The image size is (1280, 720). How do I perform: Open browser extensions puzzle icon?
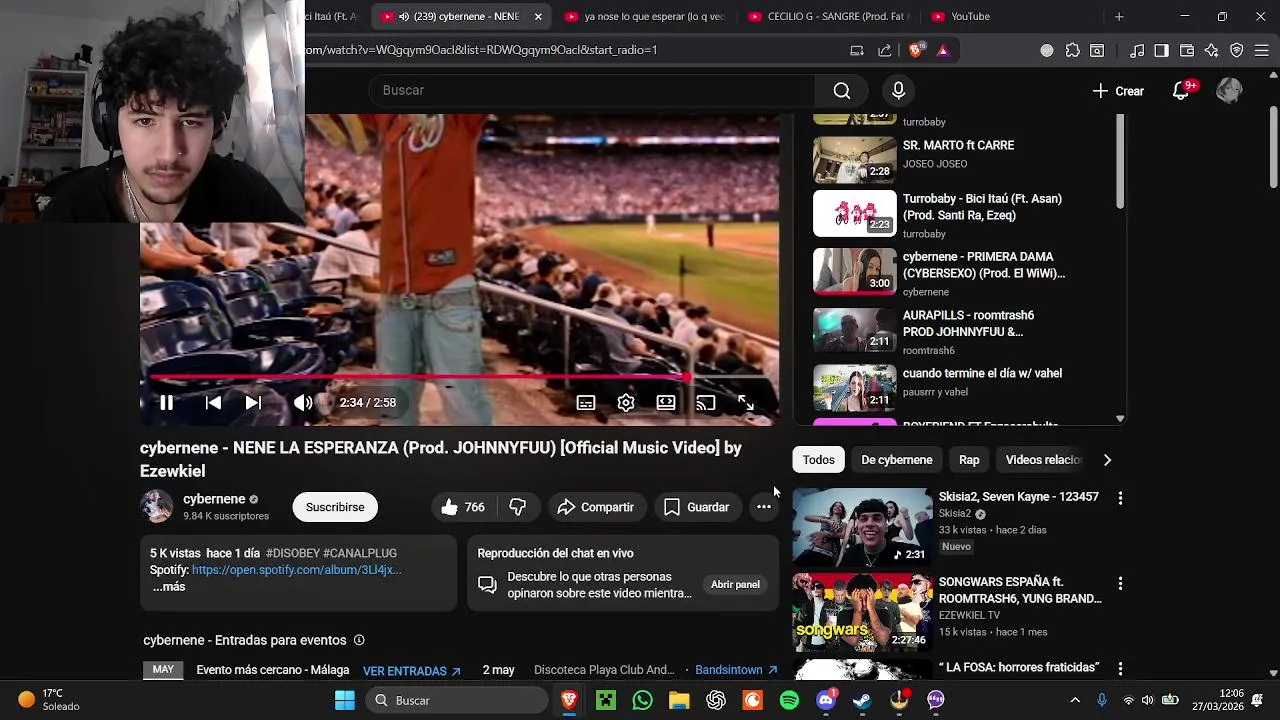1072,50
